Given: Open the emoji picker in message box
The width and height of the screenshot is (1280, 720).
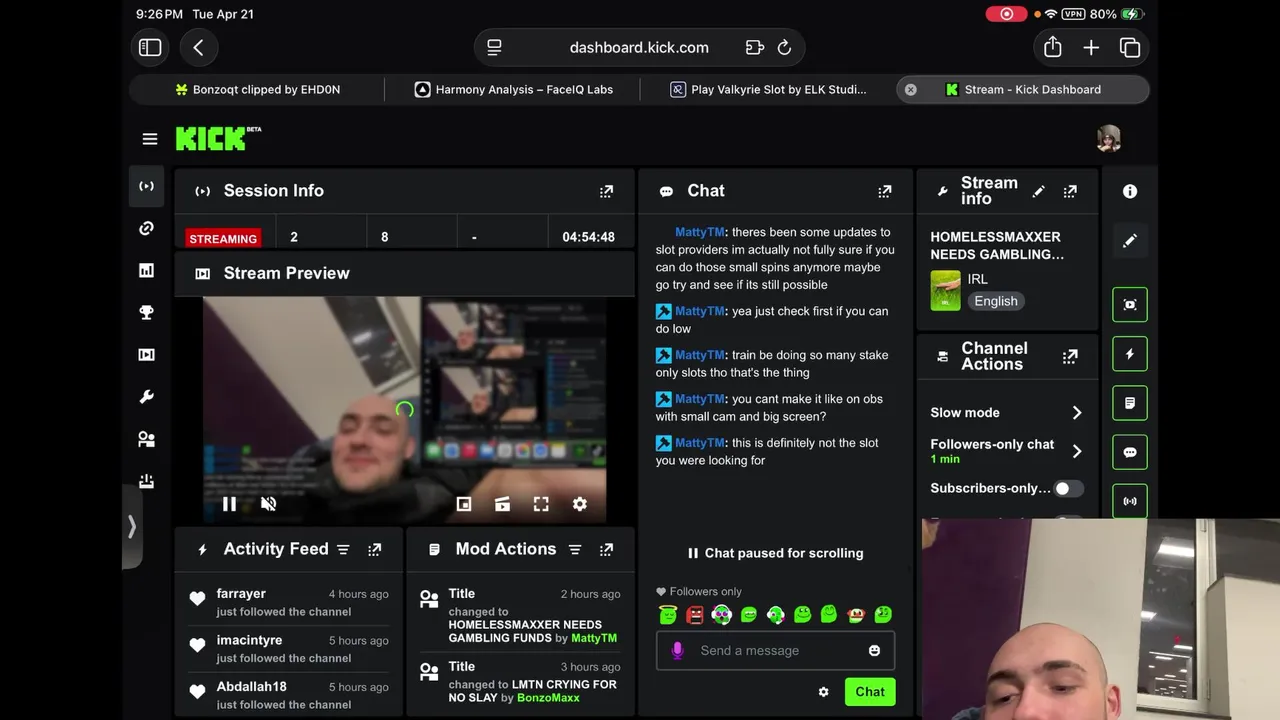Looking at the screenshot, I should click(874, 650).
